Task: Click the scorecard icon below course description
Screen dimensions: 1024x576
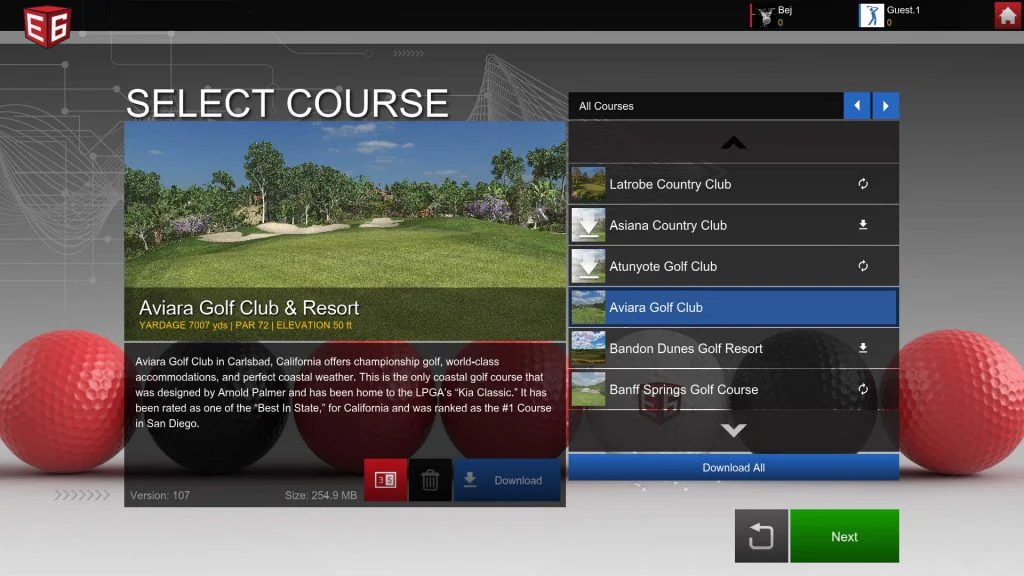Action: pyautogui.click(x=385, y=480)
